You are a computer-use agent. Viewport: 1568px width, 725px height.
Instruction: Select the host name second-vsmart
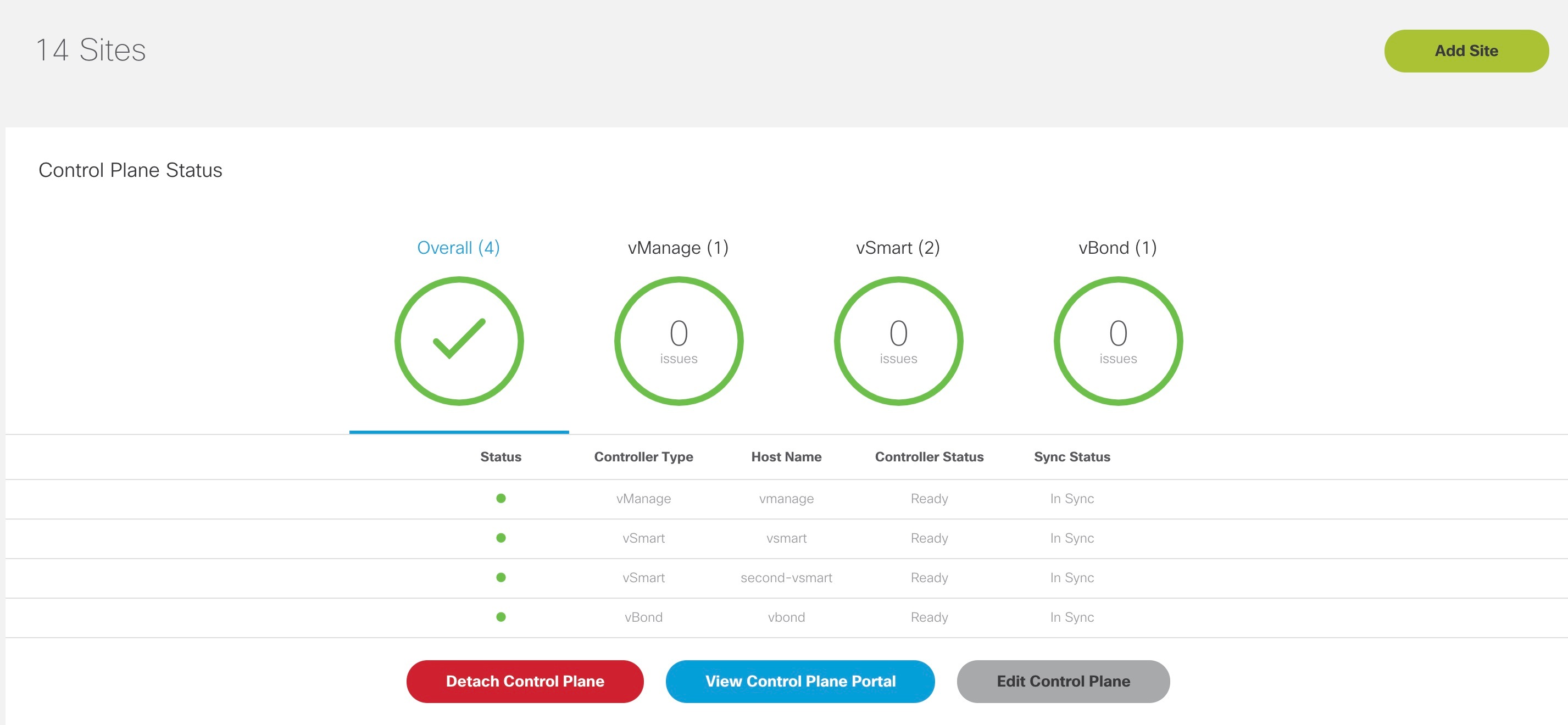tap(786, 578)
